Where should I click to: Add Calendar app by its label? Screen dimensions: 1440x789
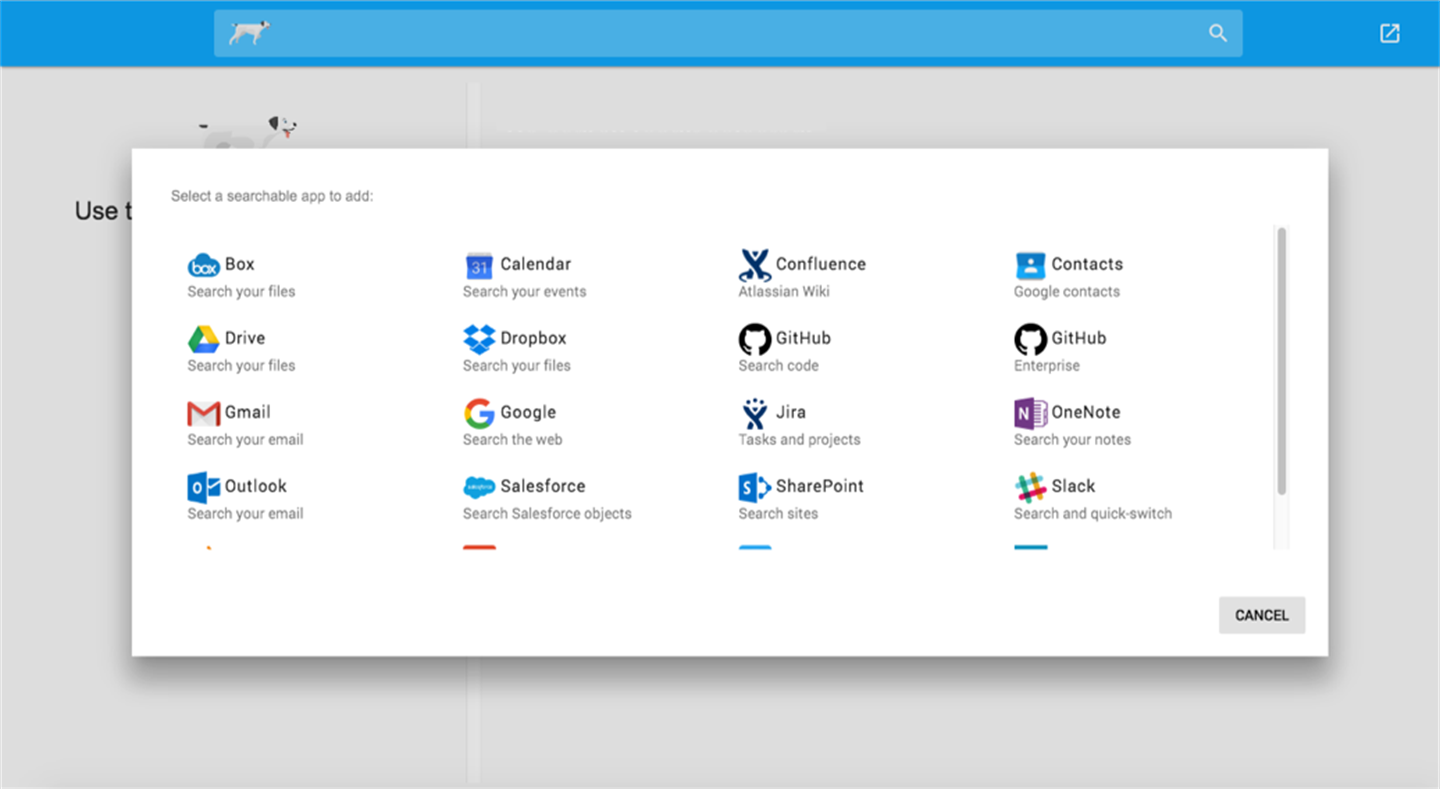click(x=536, y=264)
